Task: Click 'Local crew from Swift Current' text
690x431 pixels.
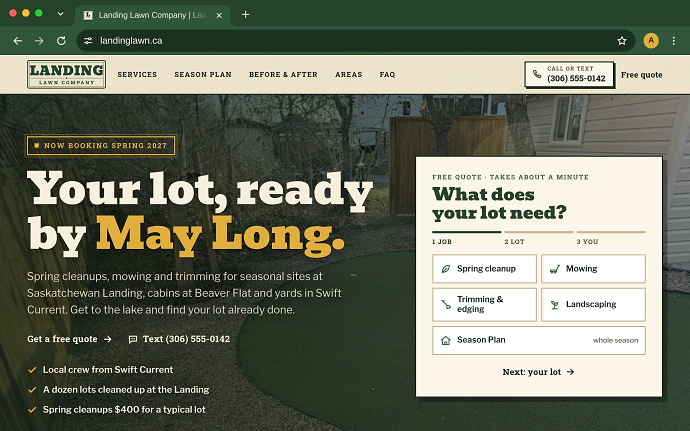Action: point(108,370)
